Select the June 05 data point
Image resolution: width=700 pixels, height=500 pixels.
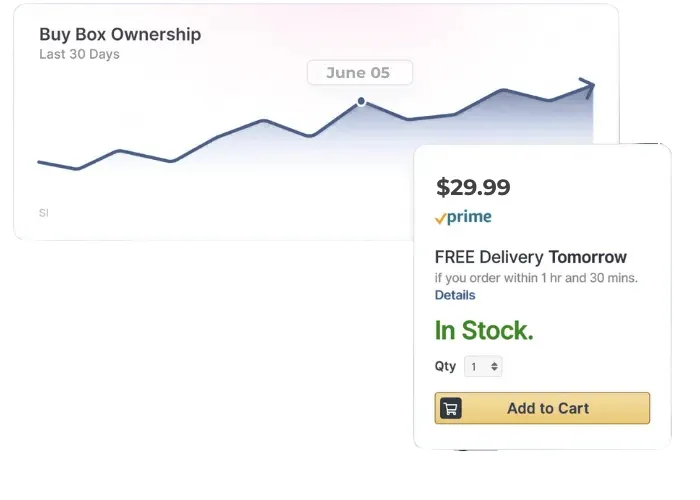[x=361, y=101]
